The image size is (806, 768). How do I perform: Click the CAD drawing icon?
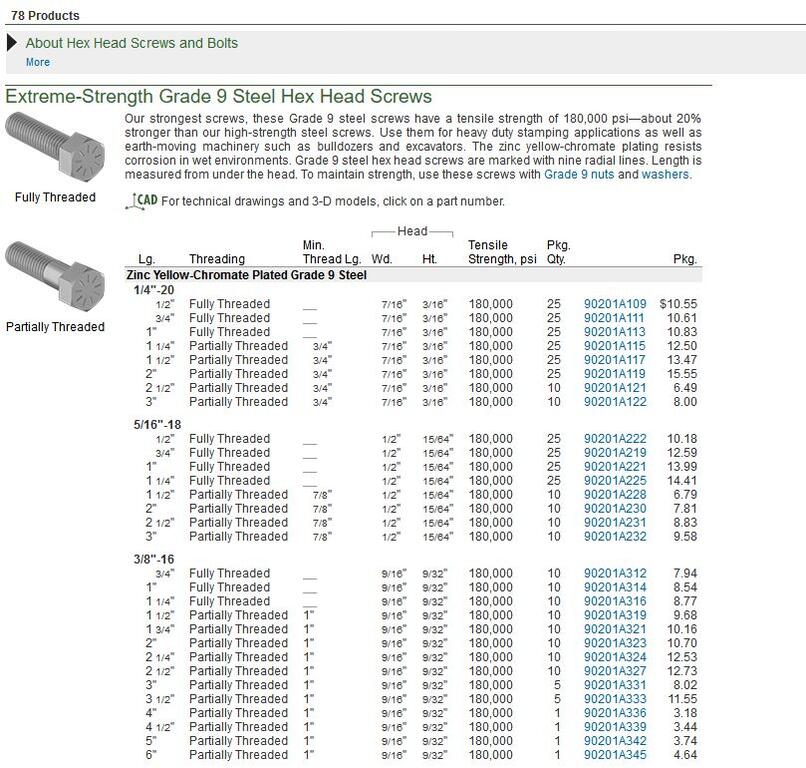pyautogui.click(x=141, y=201)
